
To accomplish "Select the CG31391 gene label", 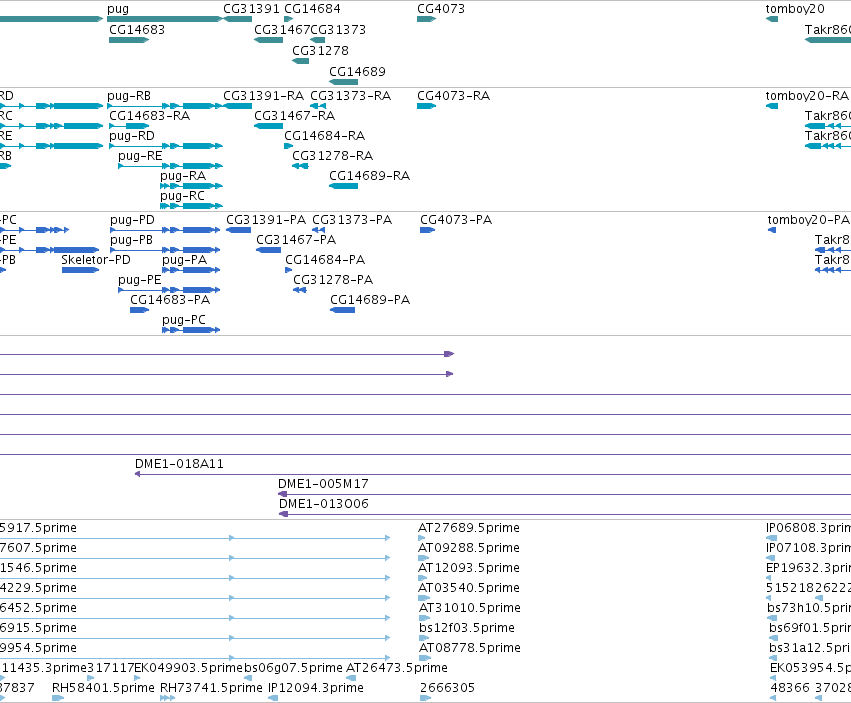I will [x=251, y=9].
